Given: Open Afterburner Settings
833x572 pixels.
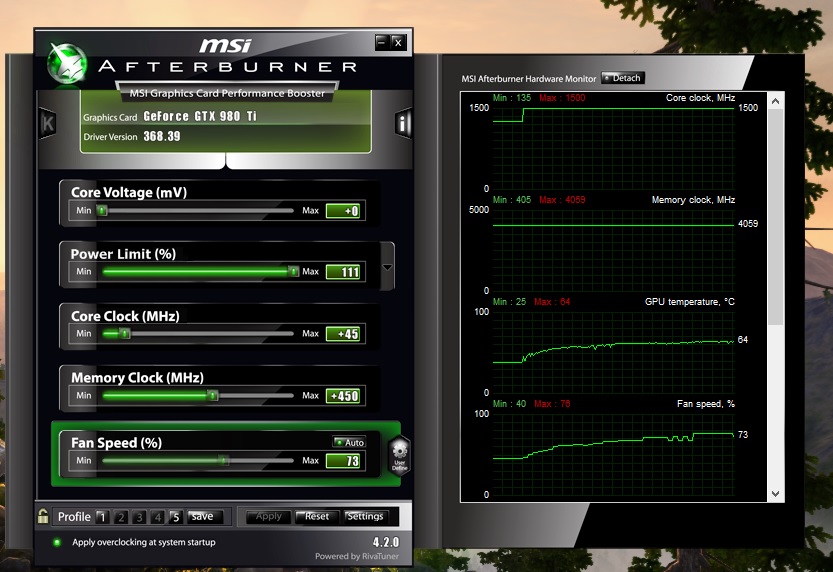Looking at the screenshot, I should (365, 516).
